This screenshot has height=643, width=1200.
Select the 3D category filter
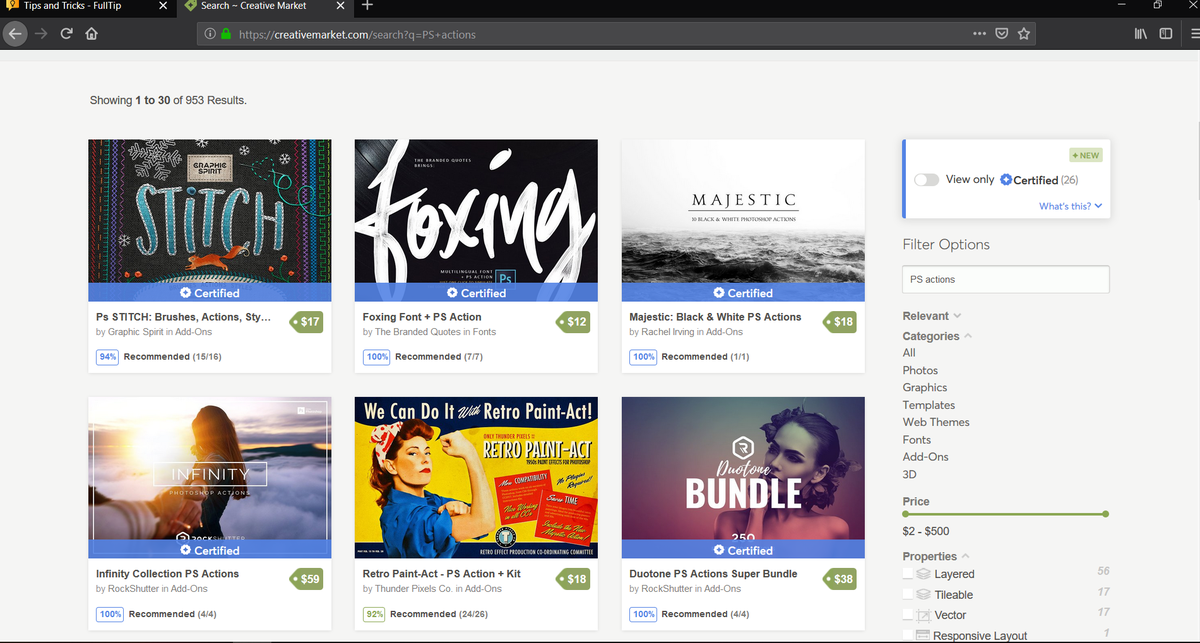point(910,474)
